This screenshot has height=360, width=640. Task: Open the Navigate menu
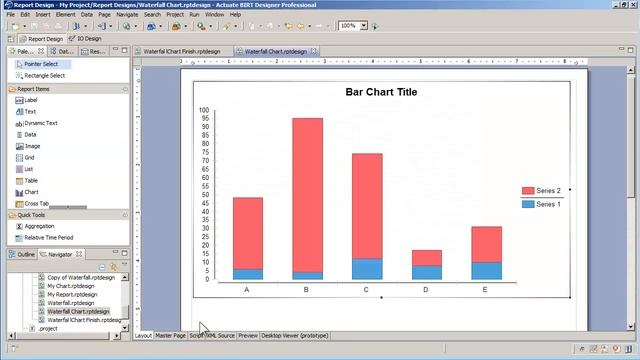(x=127, y=15)
